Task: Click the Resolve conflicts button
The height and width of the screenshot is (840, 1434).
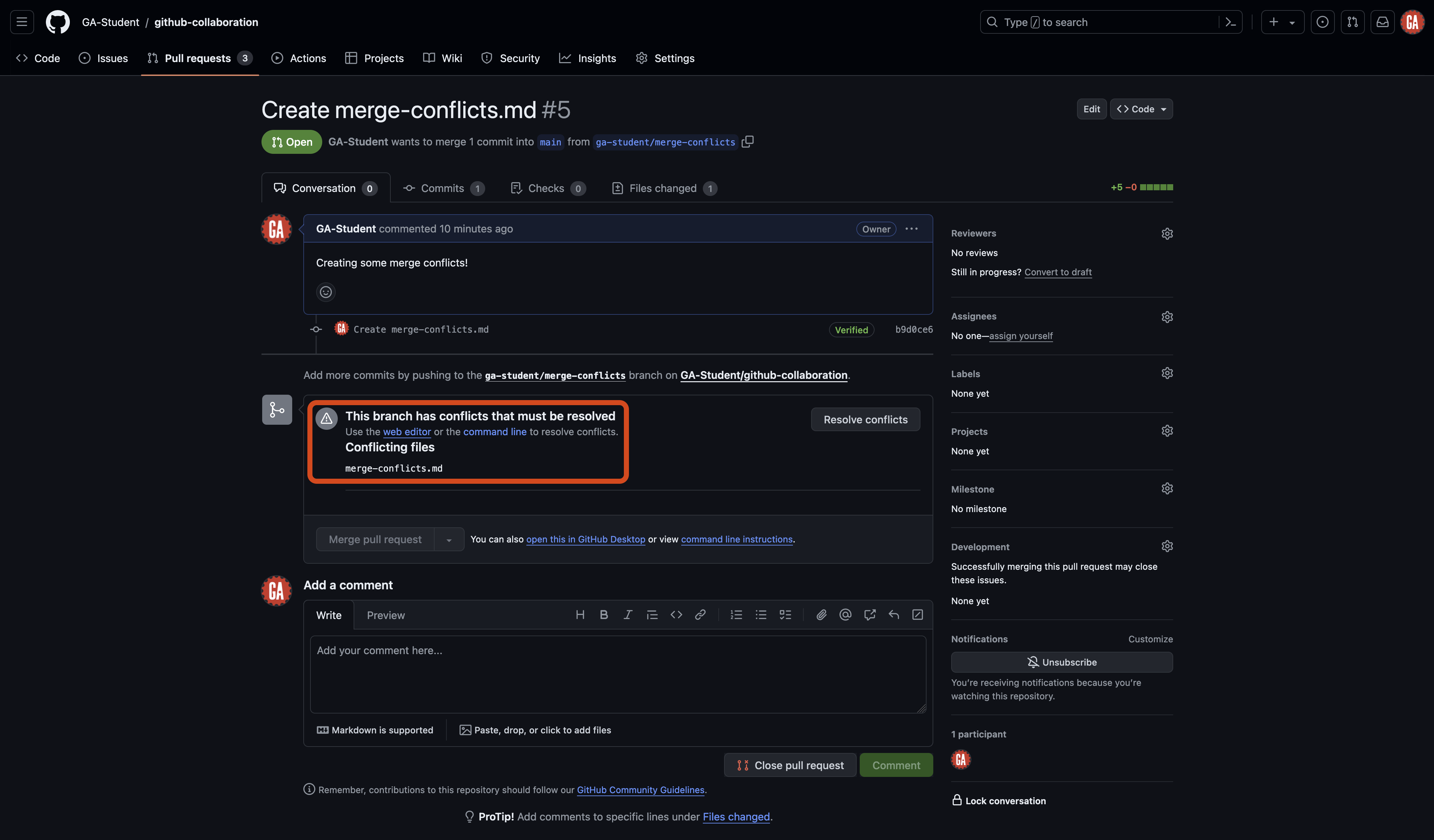Action: point(865,419)
